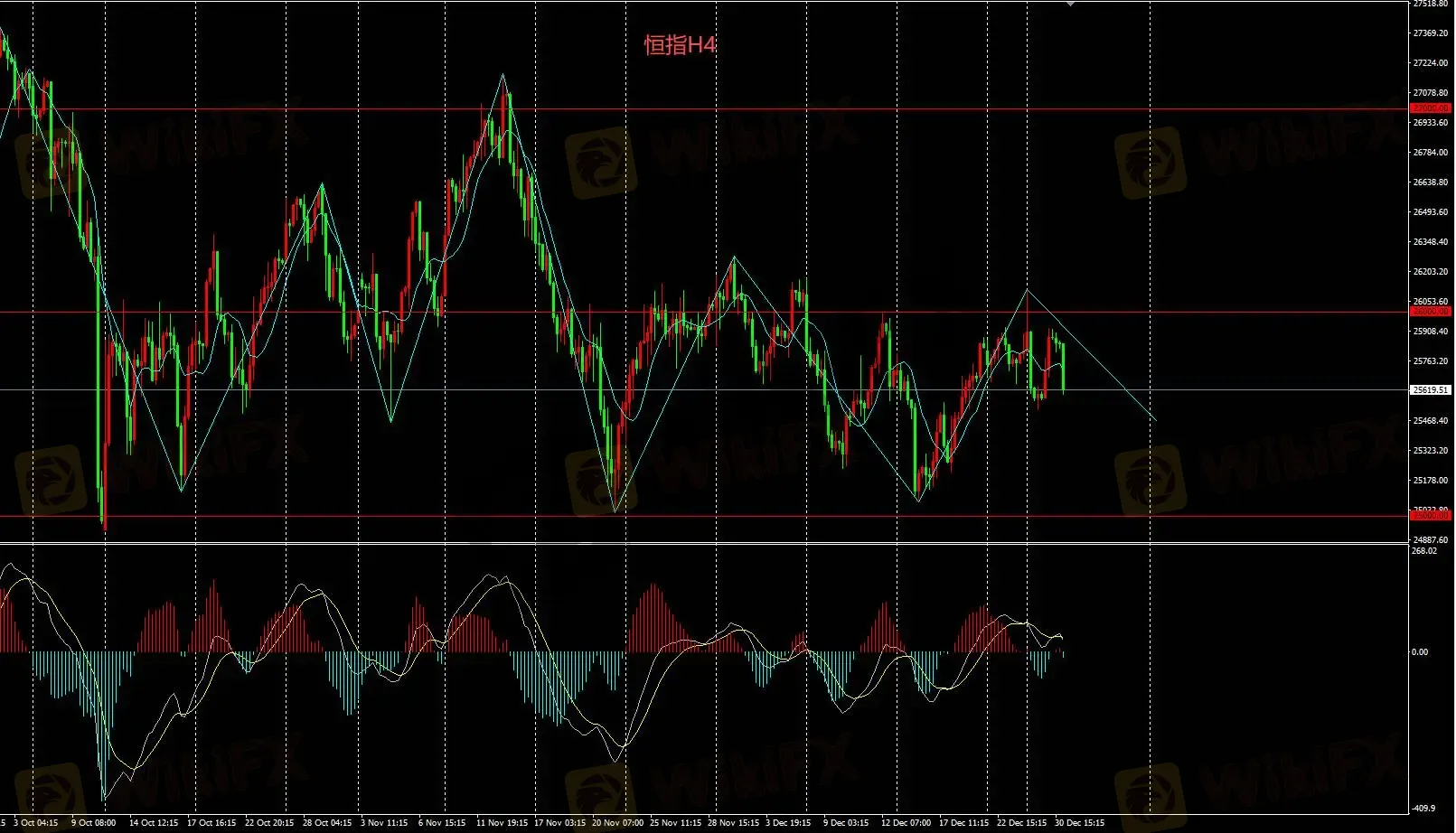
Task: Click the MACD 268.02 scale label
Action: (1423, 551)
